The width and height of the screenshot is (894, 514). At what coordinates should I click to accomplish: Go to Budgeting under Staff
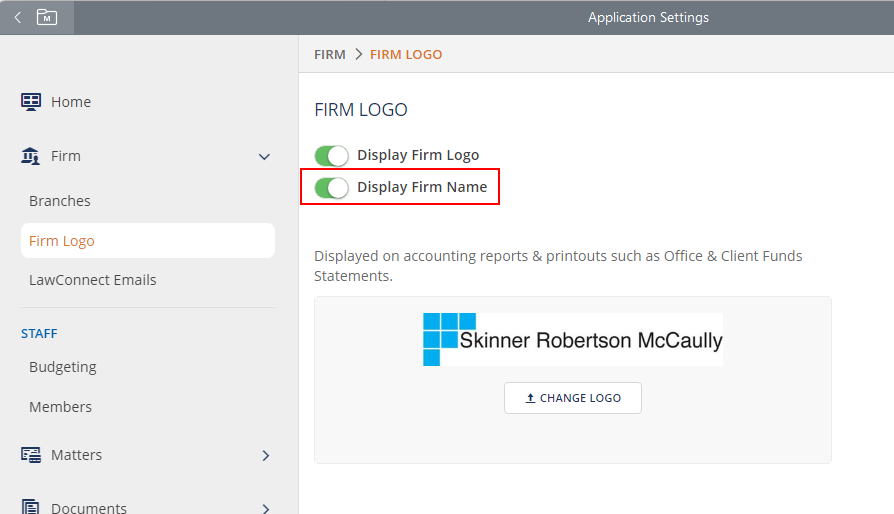click(x=63, y=367)
